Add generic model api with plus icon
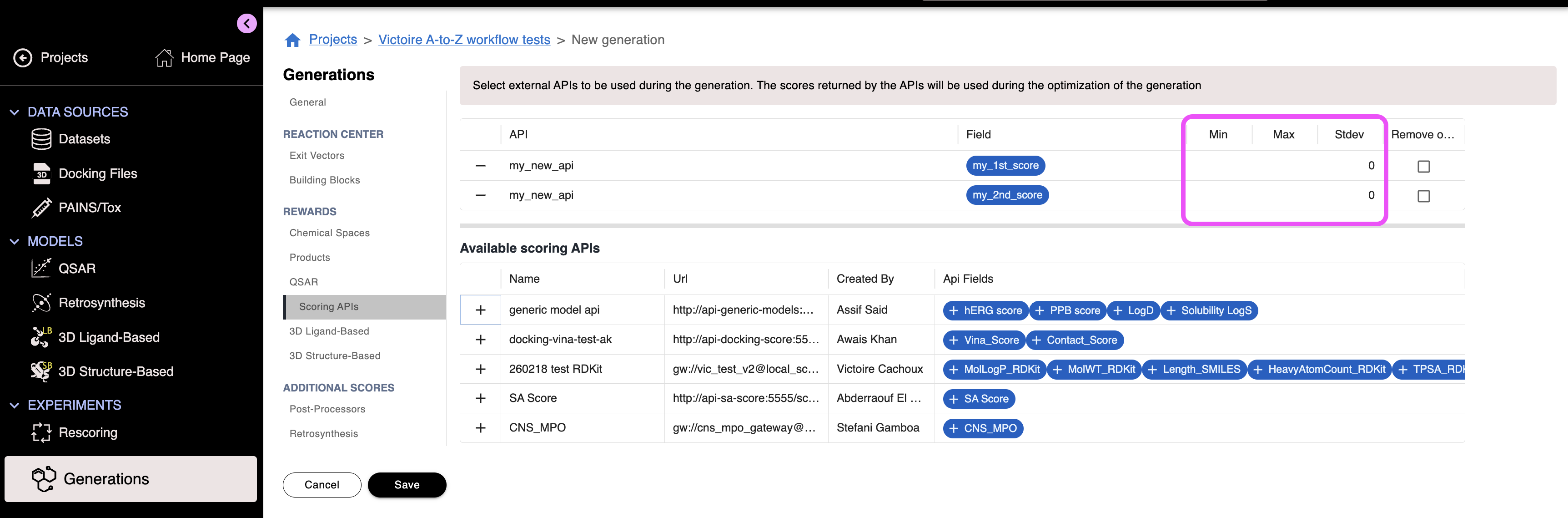Image resolution: width=1568 pixels, height=518 pixels. (x=480, y=310)
